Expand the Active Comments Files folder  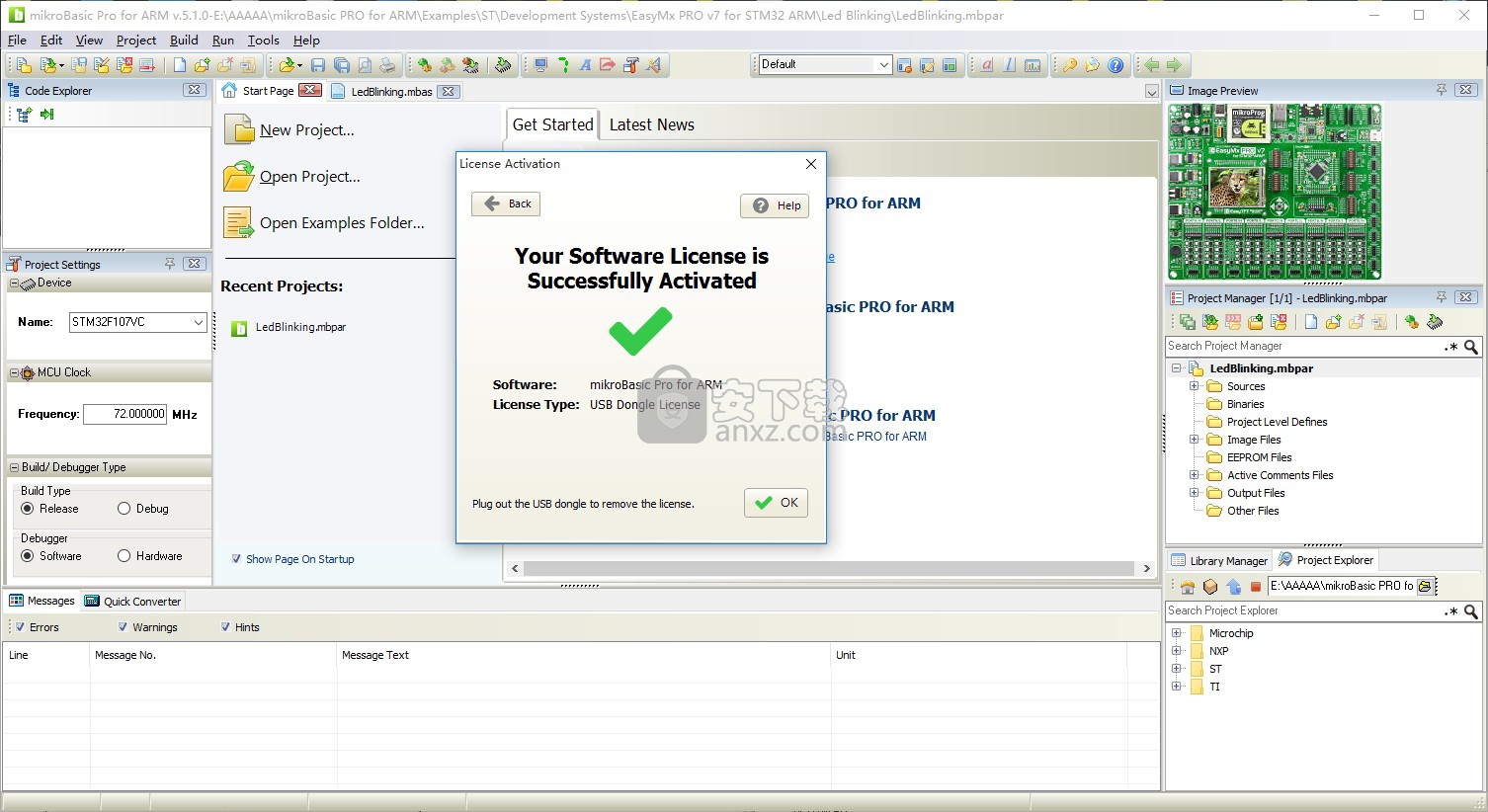coord(1194,475)
